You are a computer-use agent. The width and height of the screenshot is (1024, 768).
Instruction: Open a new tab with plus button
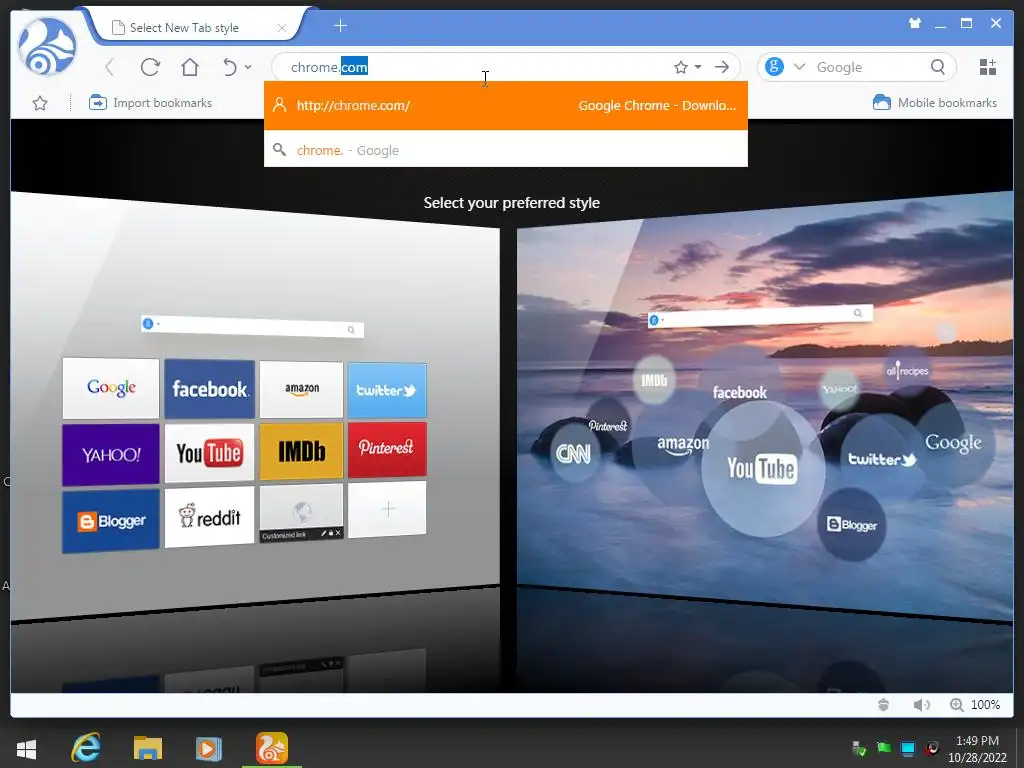point(340,26)
